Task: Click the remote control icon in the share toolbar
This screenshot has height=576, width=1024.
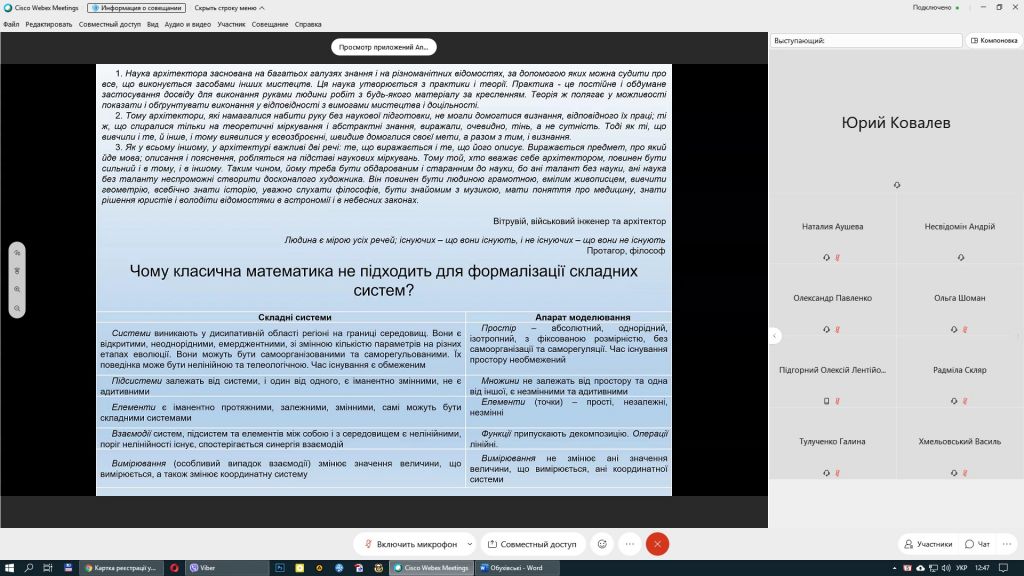Action: [17, 271]
